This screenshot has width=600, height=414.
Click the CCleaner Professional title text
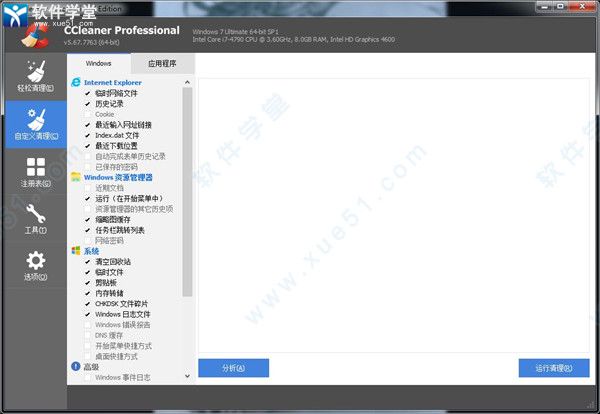[122, 30]
